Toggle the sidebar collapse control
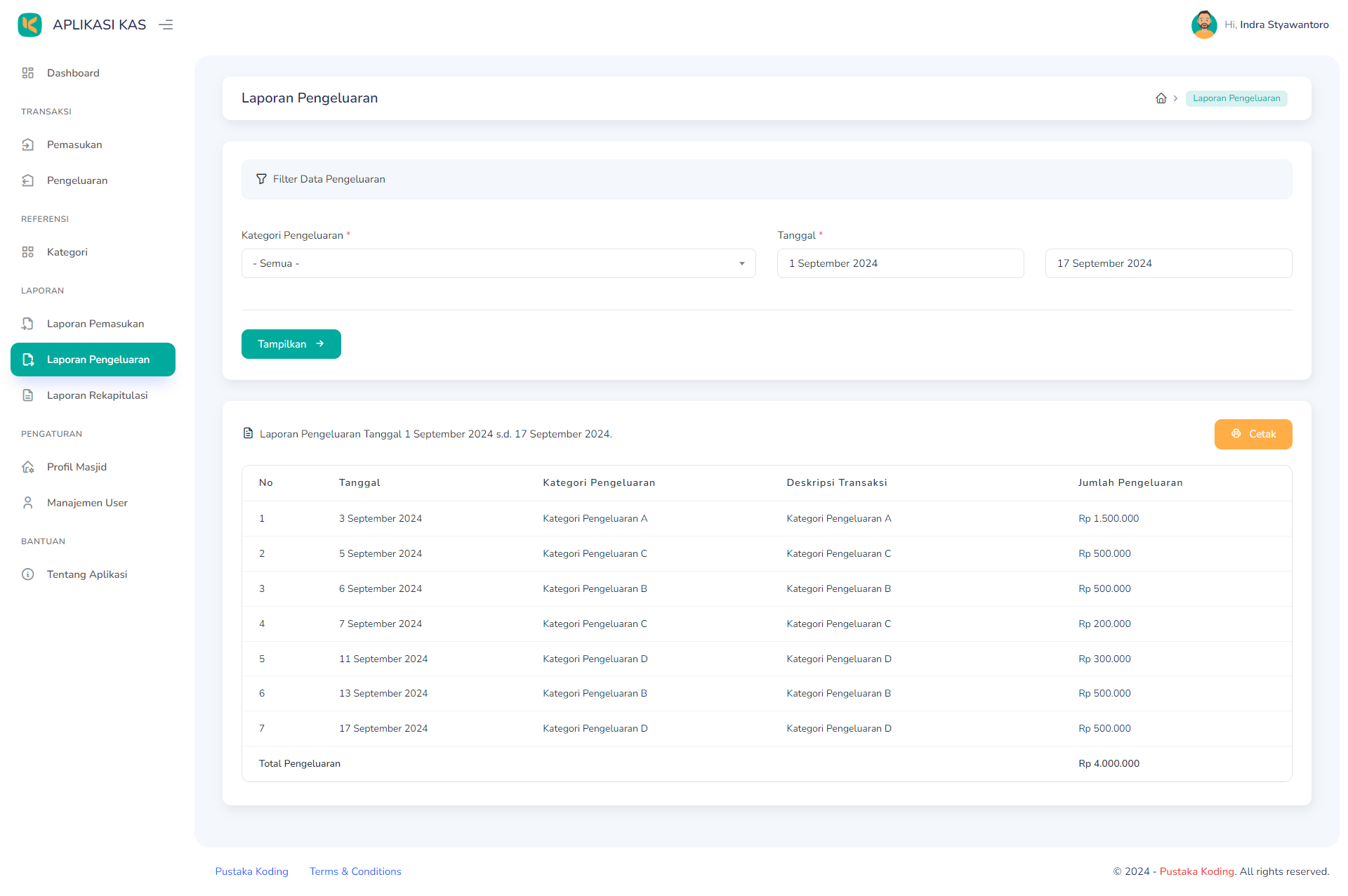 click(x=166, y=25)
